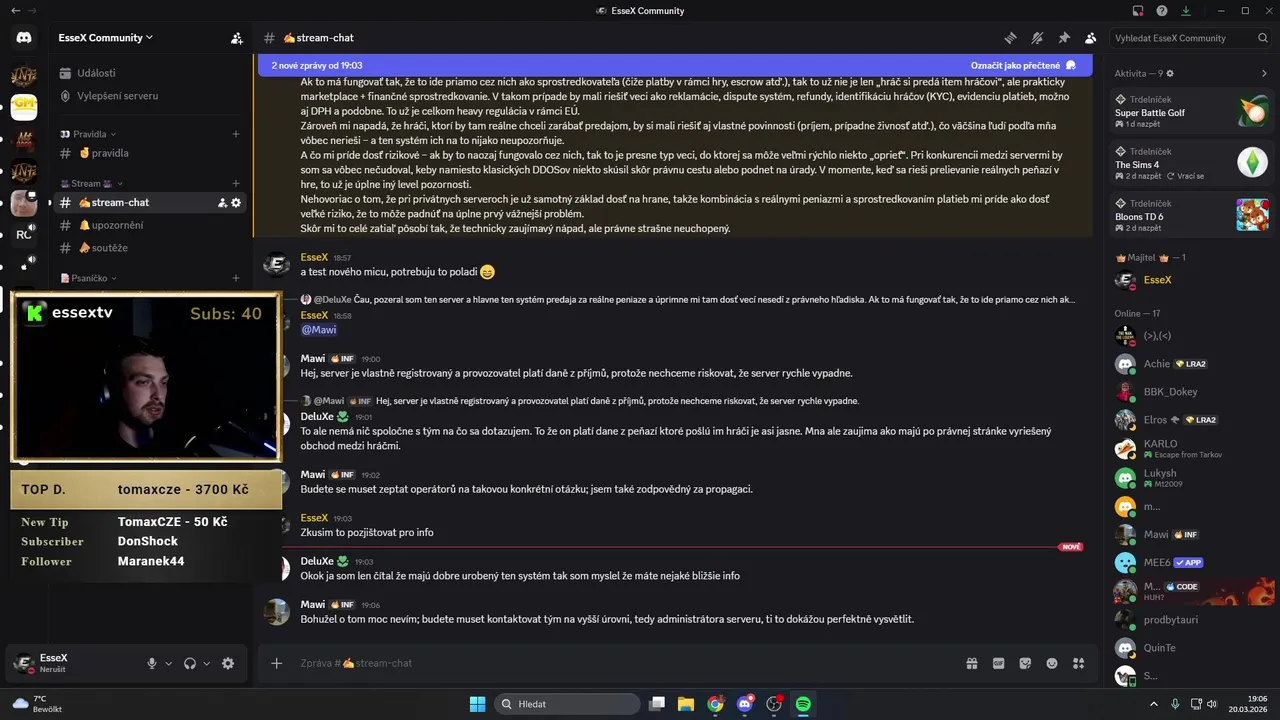Open GIF picker
The image size is (1280, 720).
998,663
